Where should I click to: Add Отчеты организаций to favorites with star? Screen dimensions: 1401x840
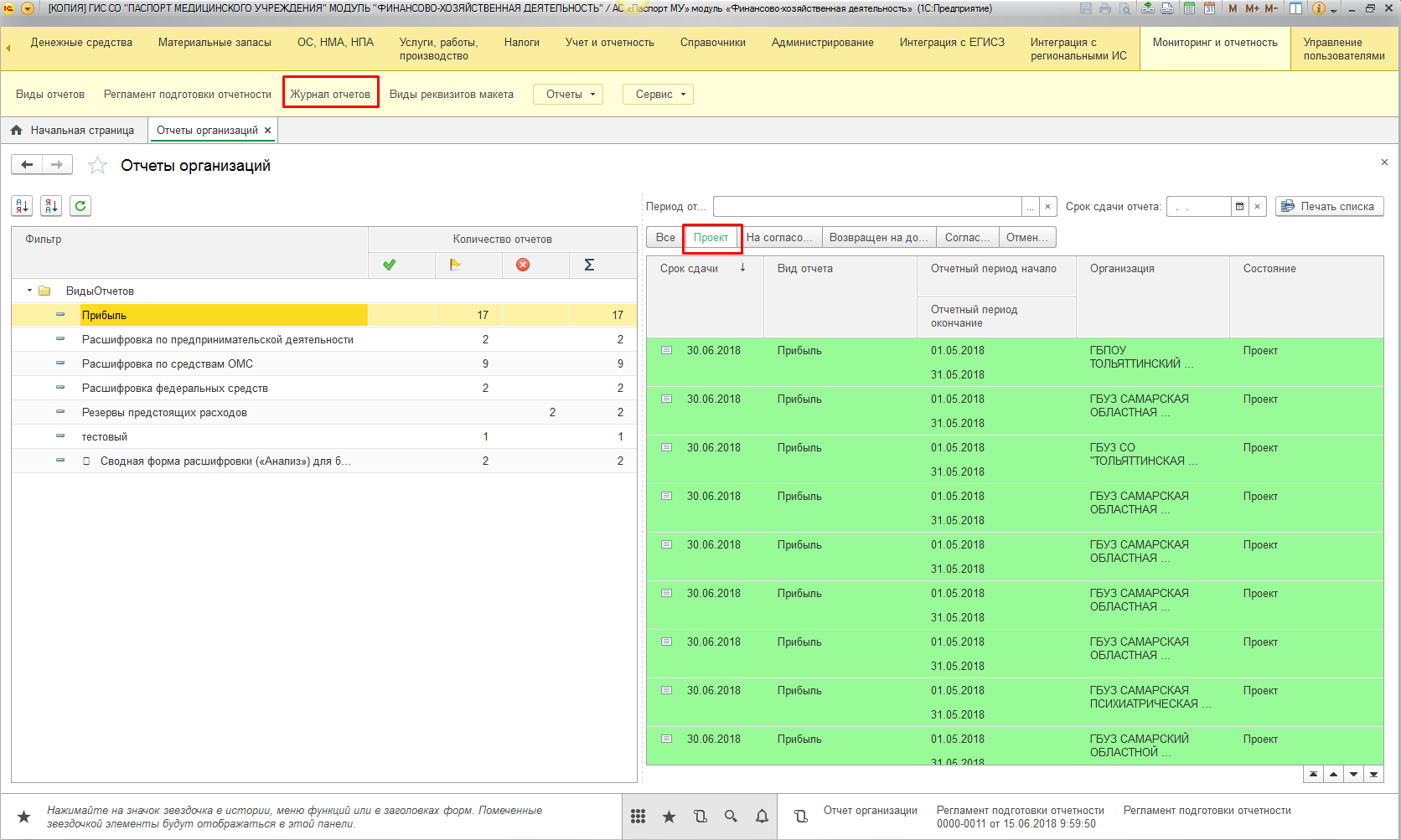coord(98,166)
